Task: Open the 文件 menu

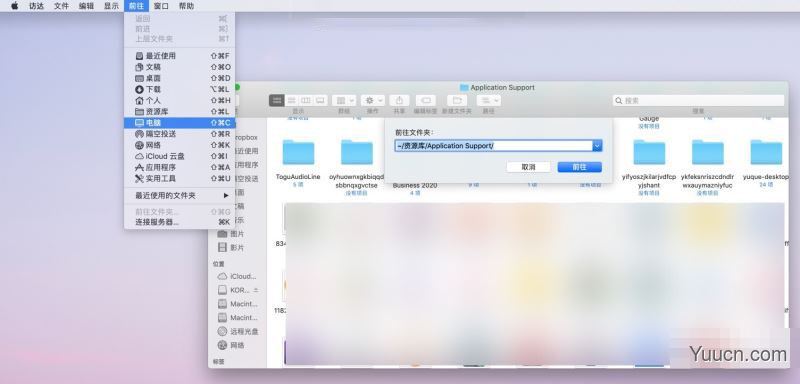Action: [61, 6]
